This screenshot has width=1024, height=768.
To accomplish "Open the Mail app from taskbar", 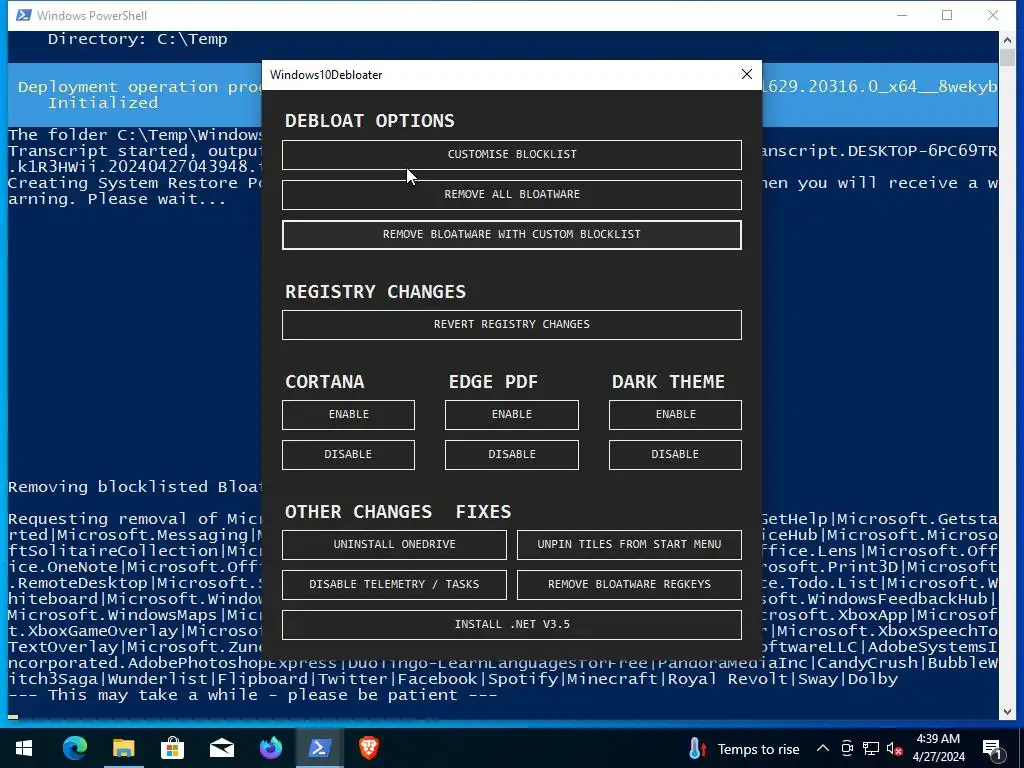I will pos(221,748).
